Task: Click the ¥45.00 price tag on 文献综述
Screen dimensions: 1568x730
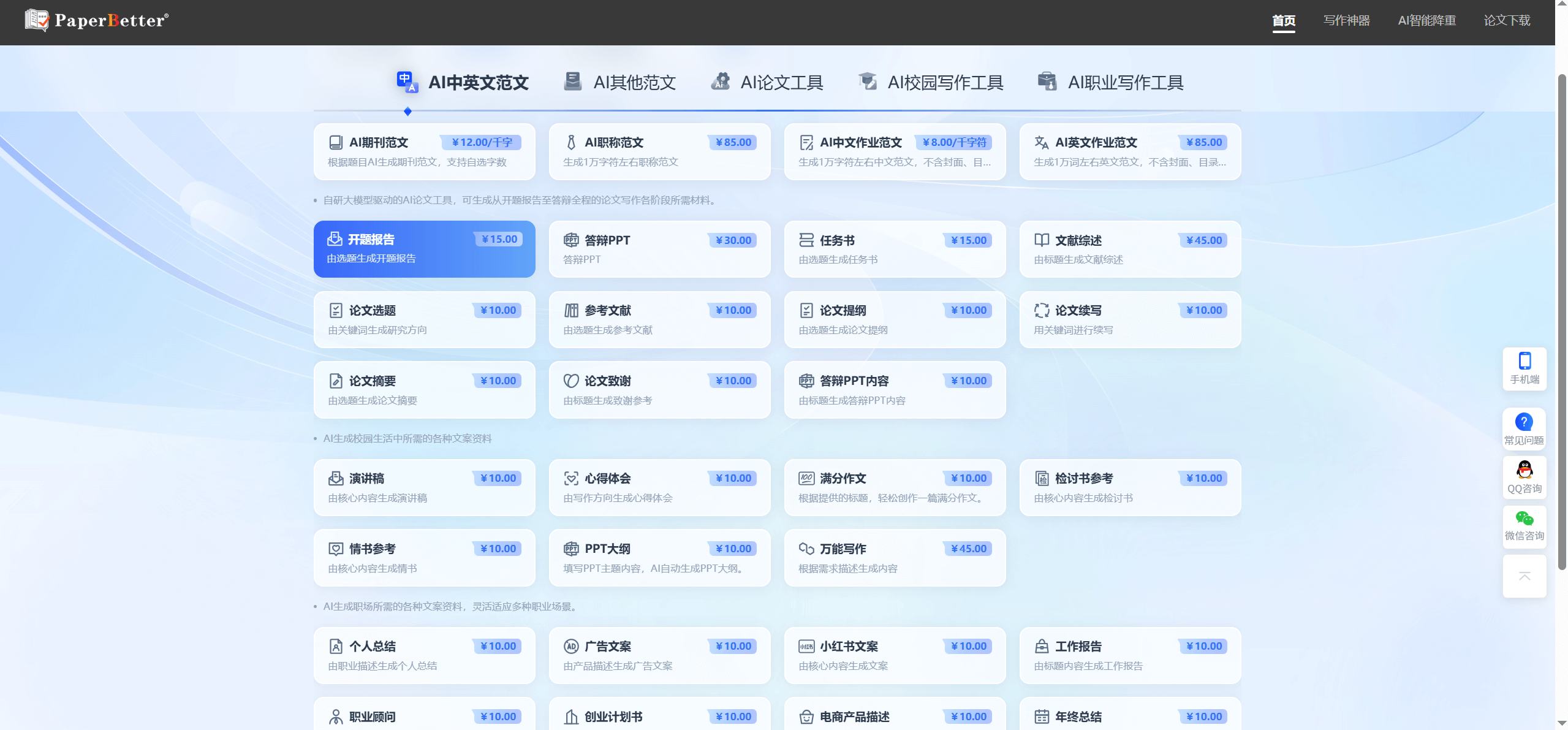Action: (x=1203, y=240)
